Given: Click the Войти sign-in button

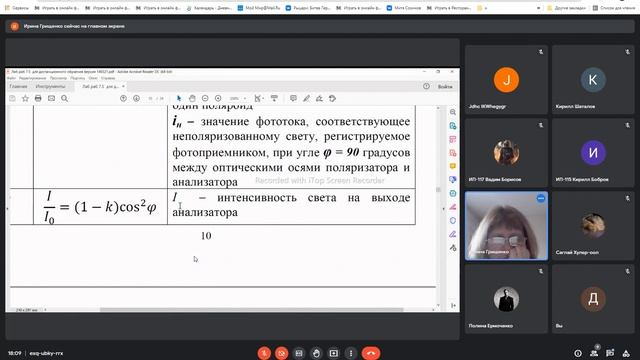Looking at the screenshot, I should tap(445, 87).
